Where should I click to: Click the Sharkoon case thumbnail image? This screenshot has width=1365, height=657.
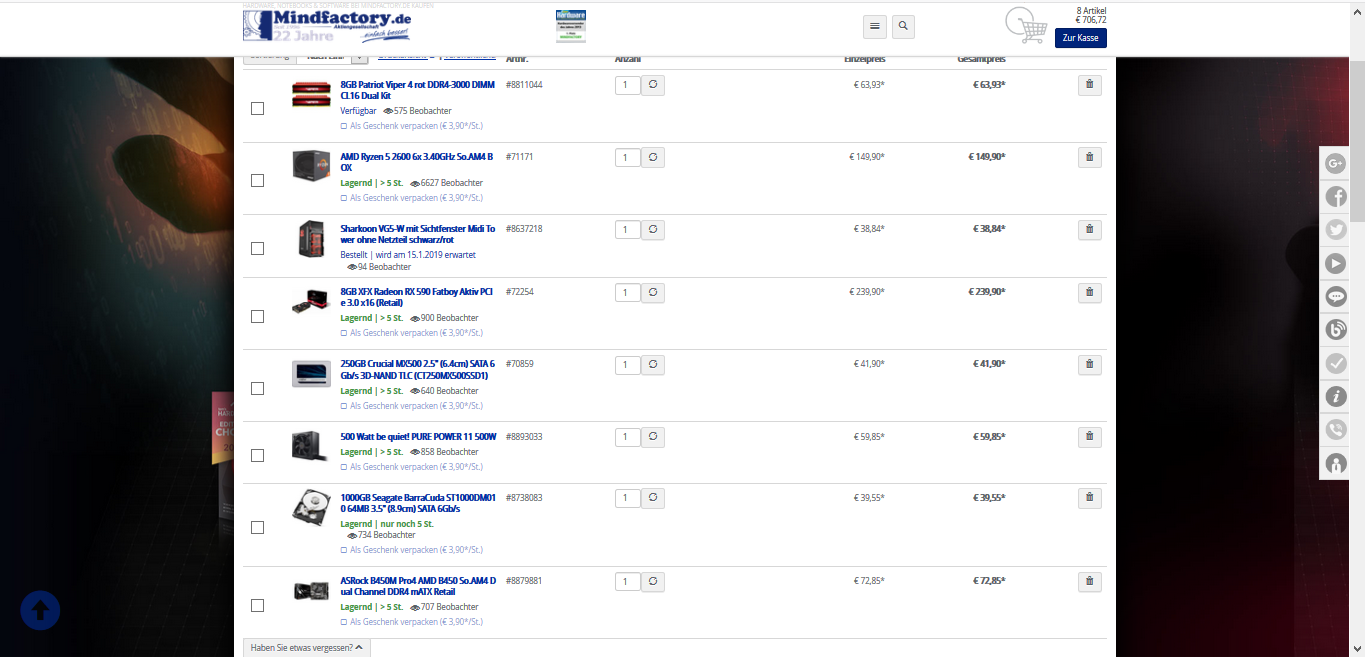click(311, 240)
